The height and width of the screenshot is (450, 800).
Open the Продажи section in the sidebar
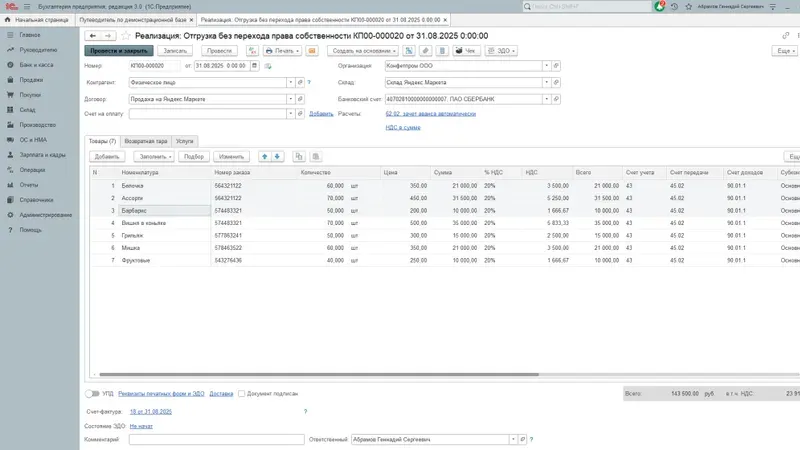coord(30,79)
